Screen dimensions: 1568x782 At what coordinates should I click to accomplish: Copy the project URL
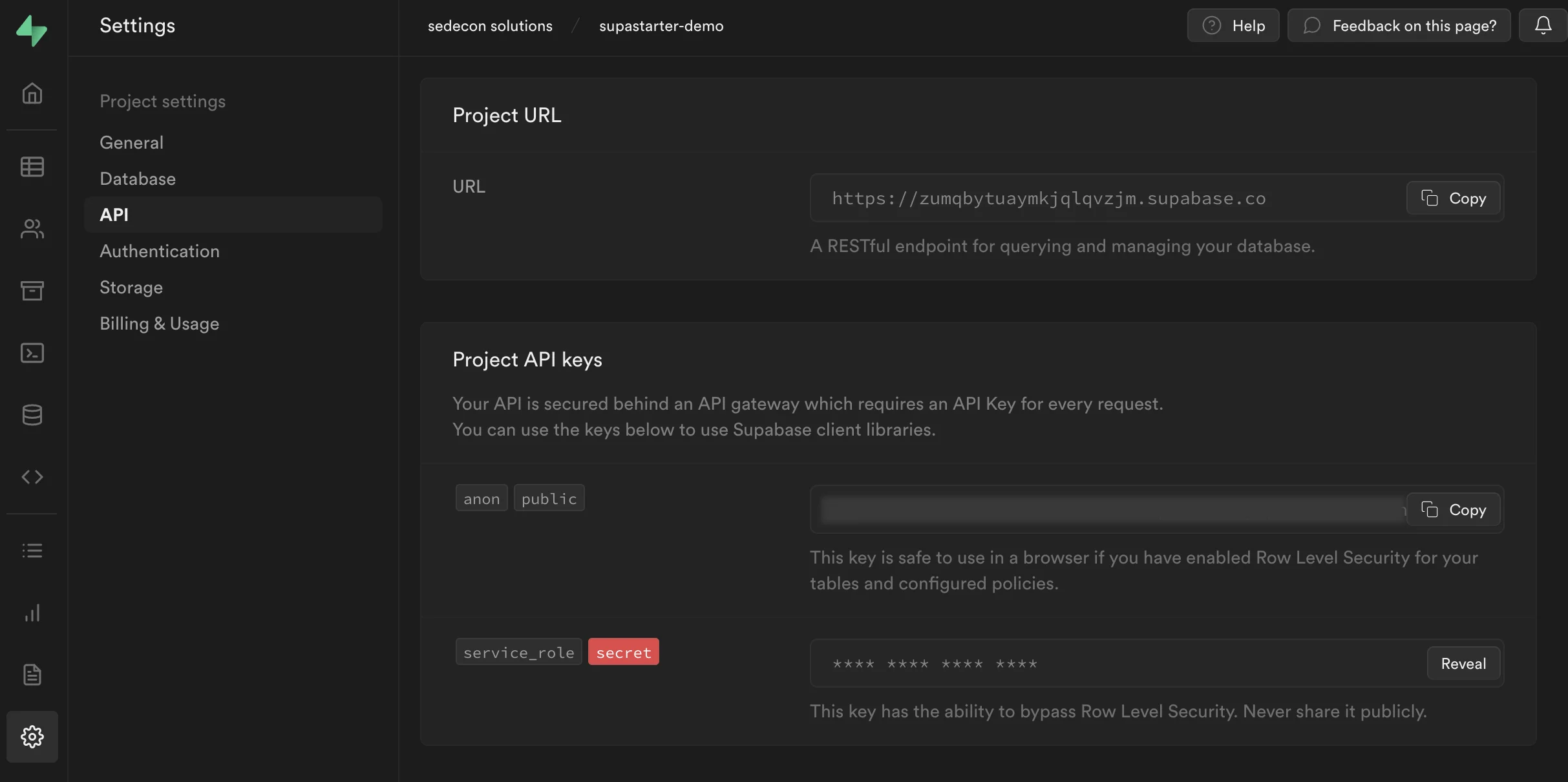(1454, 198)
